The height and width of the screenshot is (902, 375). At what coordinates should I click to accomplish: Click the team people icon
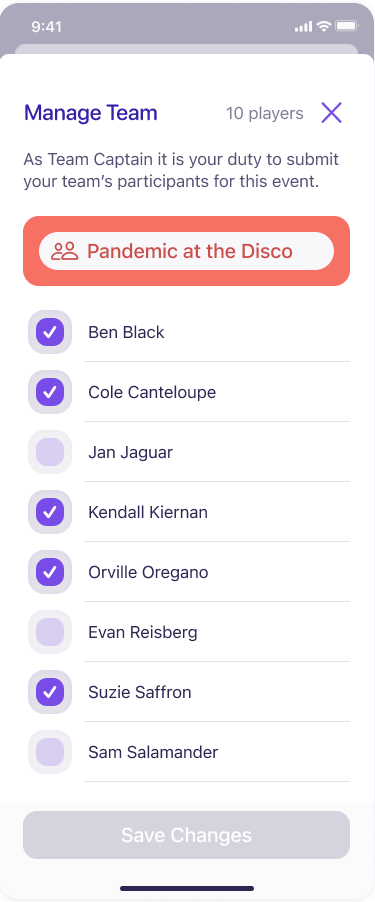coord(64,251)
